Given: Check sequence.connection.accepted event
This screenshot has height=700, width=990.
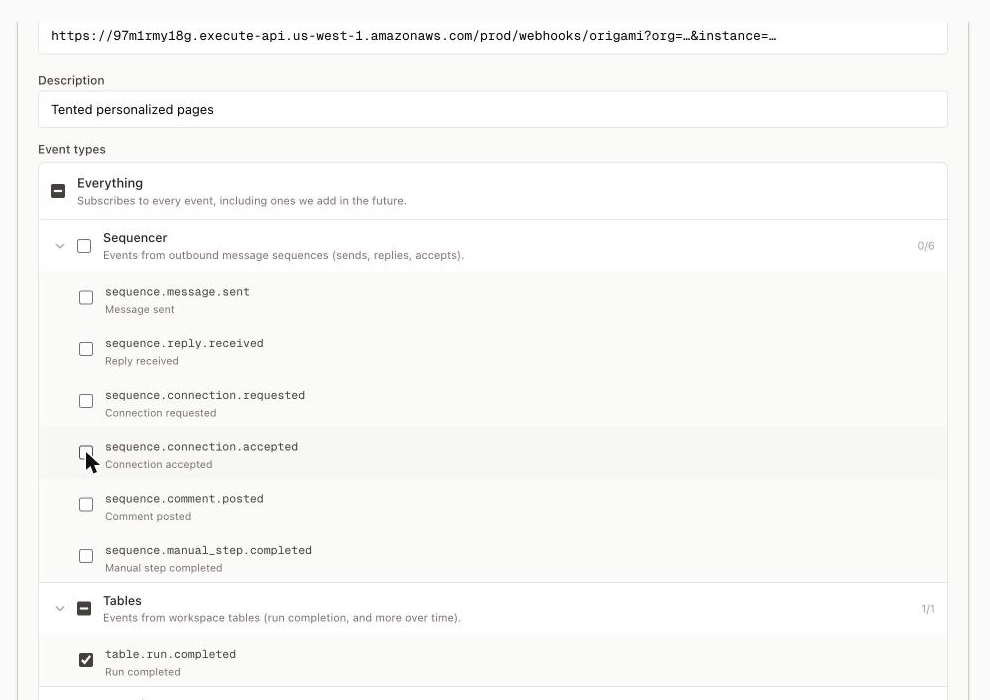Looking at the screenshot, I should pyautogui.click(x=86, y=453).
